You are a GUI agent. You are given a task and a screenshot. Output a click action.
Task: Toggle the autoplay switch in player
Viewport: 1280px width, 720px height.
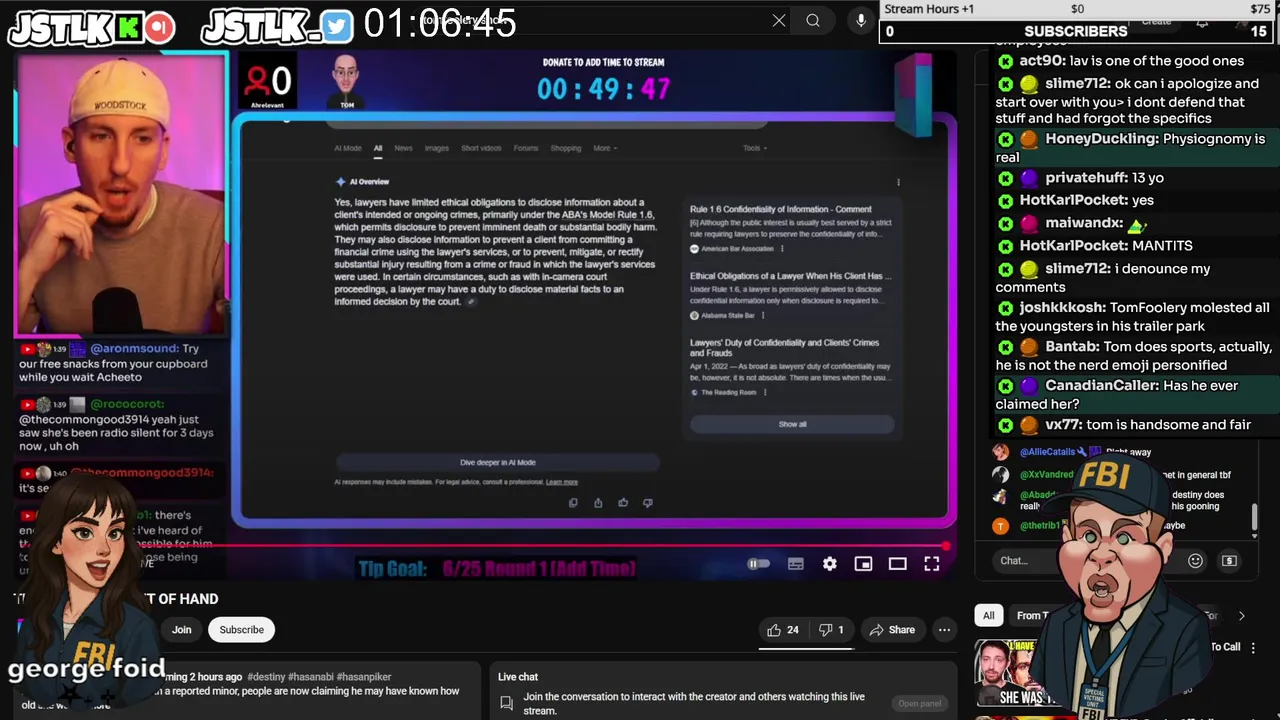[759, 564]
